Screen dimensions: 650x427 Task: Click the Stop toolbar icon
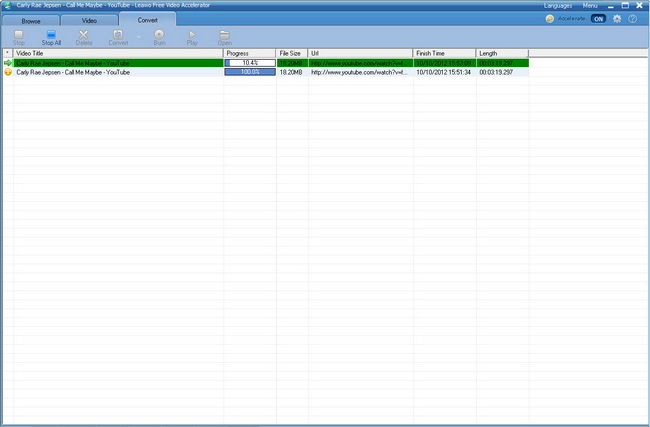point(19,34)
